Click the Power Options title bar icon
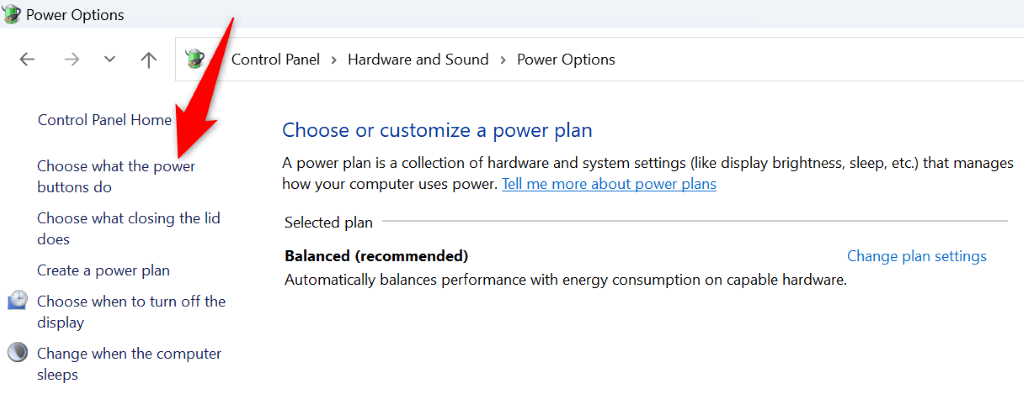1024x405 pixels. 11,14
